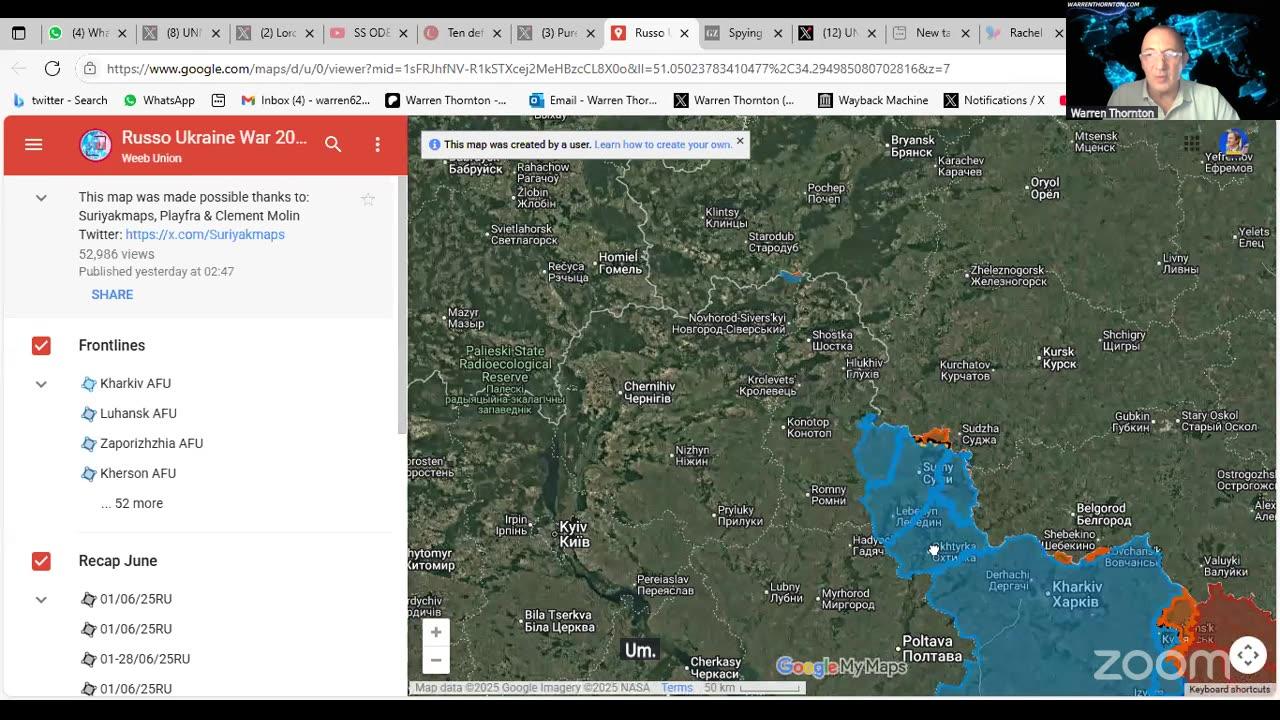Go back using browser back arrow

coord(19,68)
